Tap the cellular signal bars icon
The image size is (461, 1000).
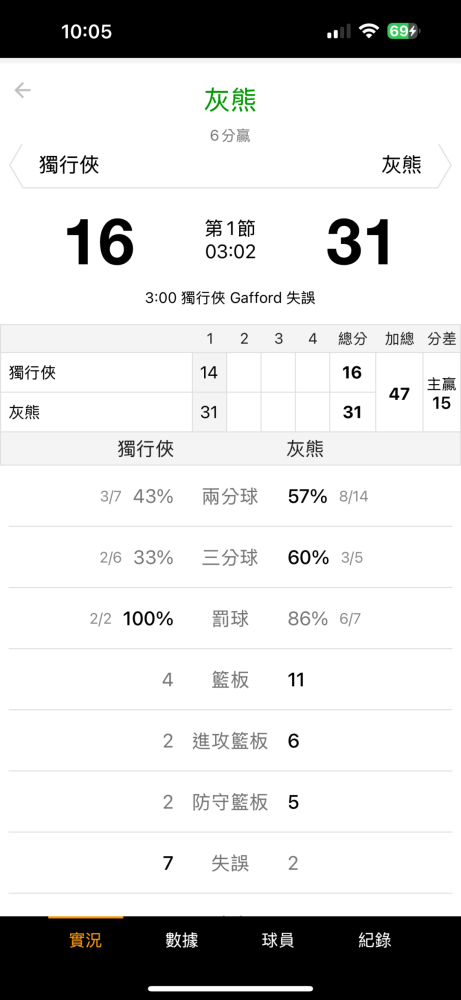339,31
